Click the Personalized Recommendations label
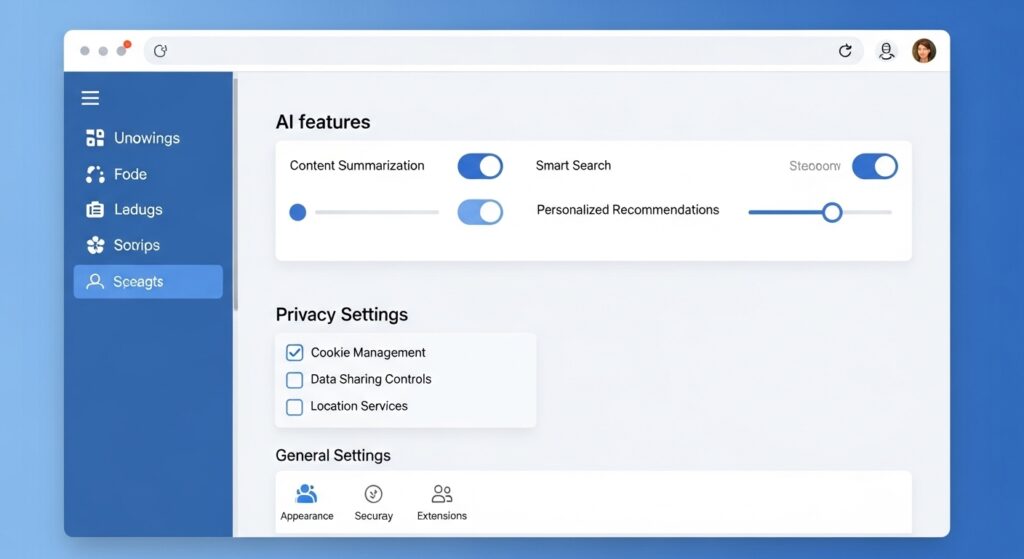 click(628, 210)
